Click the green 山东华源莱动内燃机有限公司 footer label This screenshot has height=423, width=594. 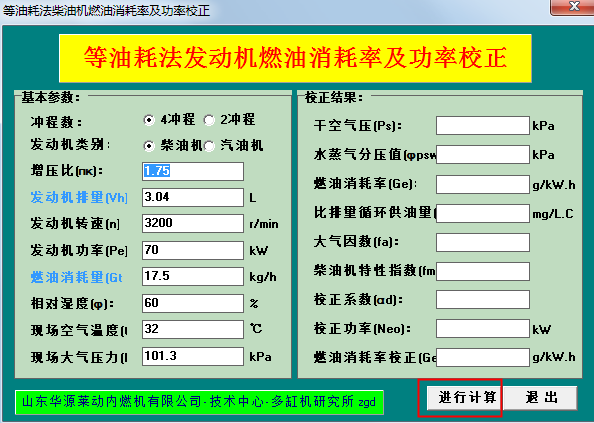(x=199, y=402)
